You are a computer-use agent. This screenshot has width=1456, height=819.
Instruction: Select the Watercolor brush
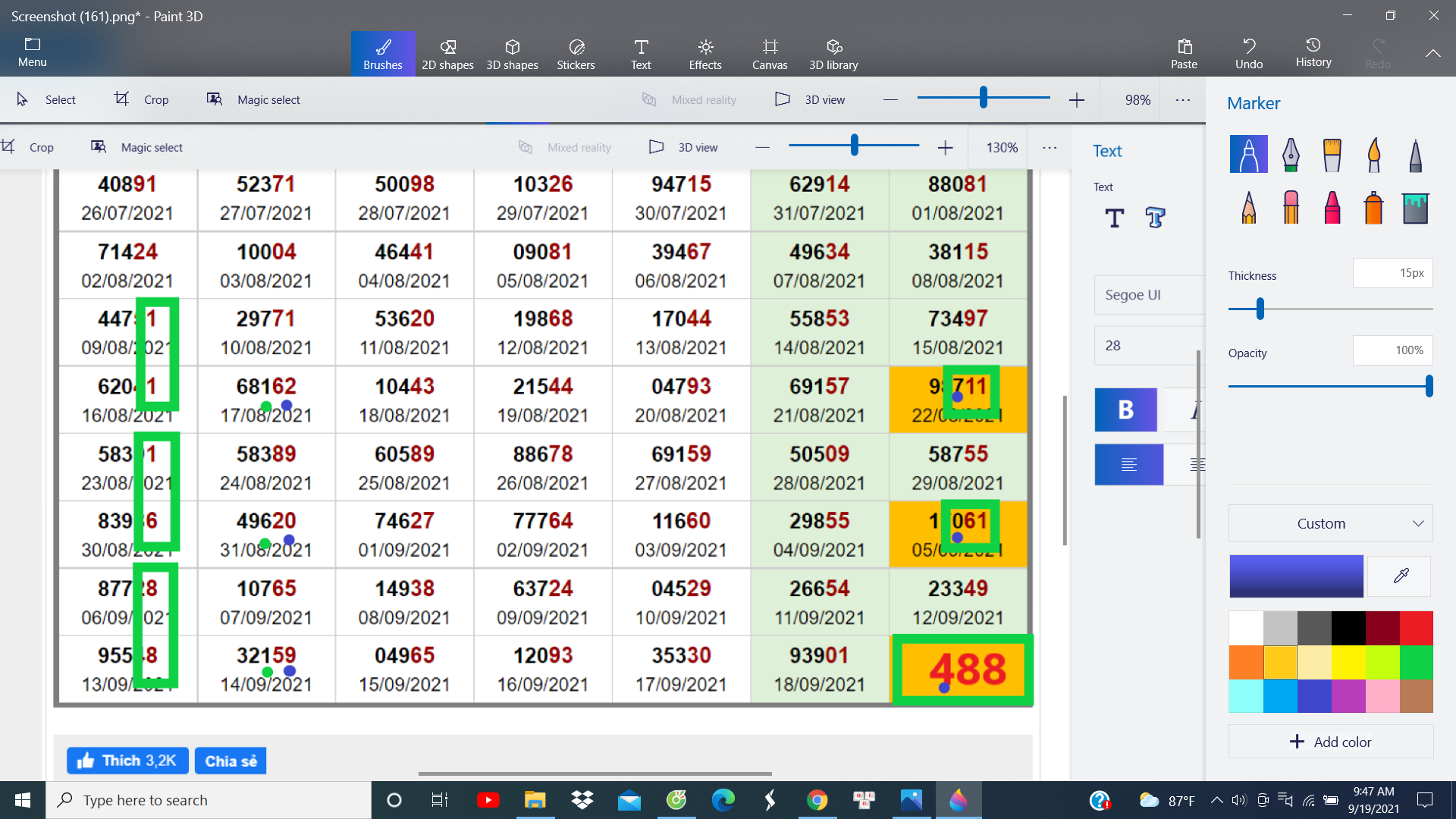point(1373,154)
